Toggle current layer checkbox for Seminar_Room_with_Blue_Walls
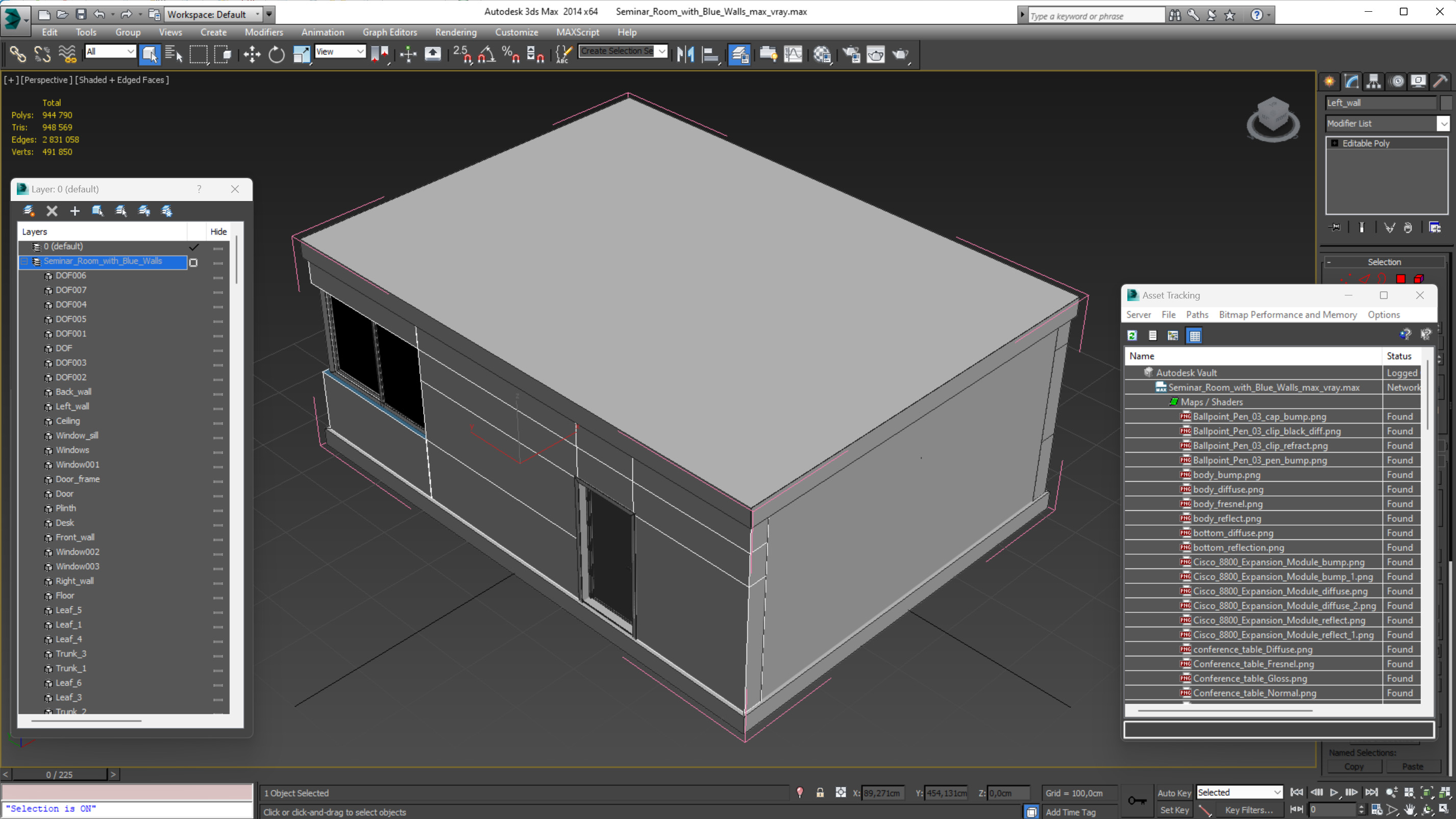This screenshot has height=819, width=1456. coord(193,262)
